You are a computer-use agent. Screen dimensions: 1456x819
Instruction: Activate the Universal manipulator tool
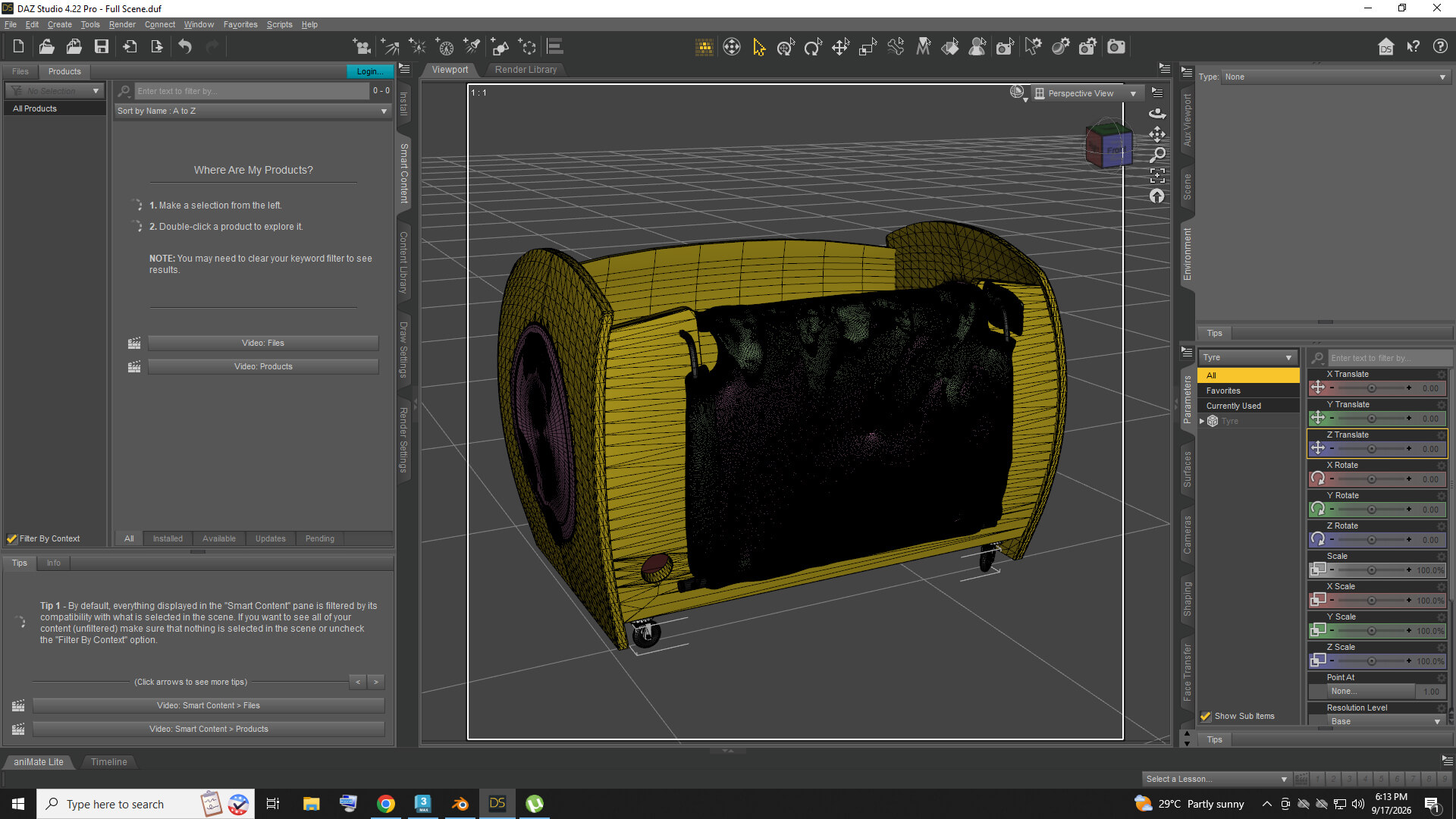pos(786,47)
